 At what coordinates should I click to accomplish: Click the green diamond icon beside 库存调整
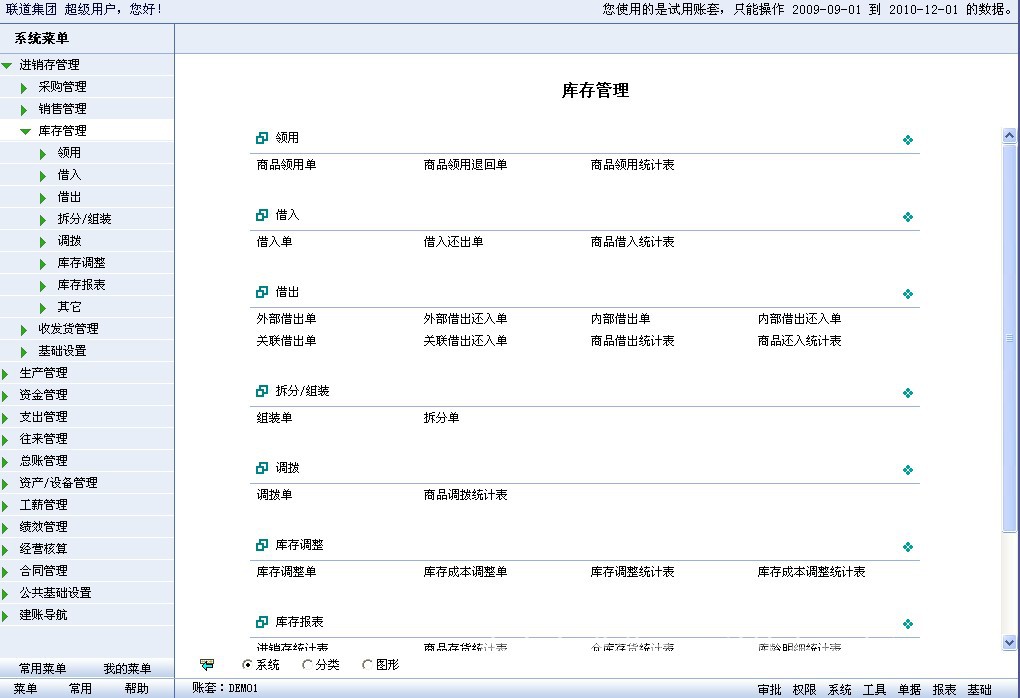click(x=908, y=547)
